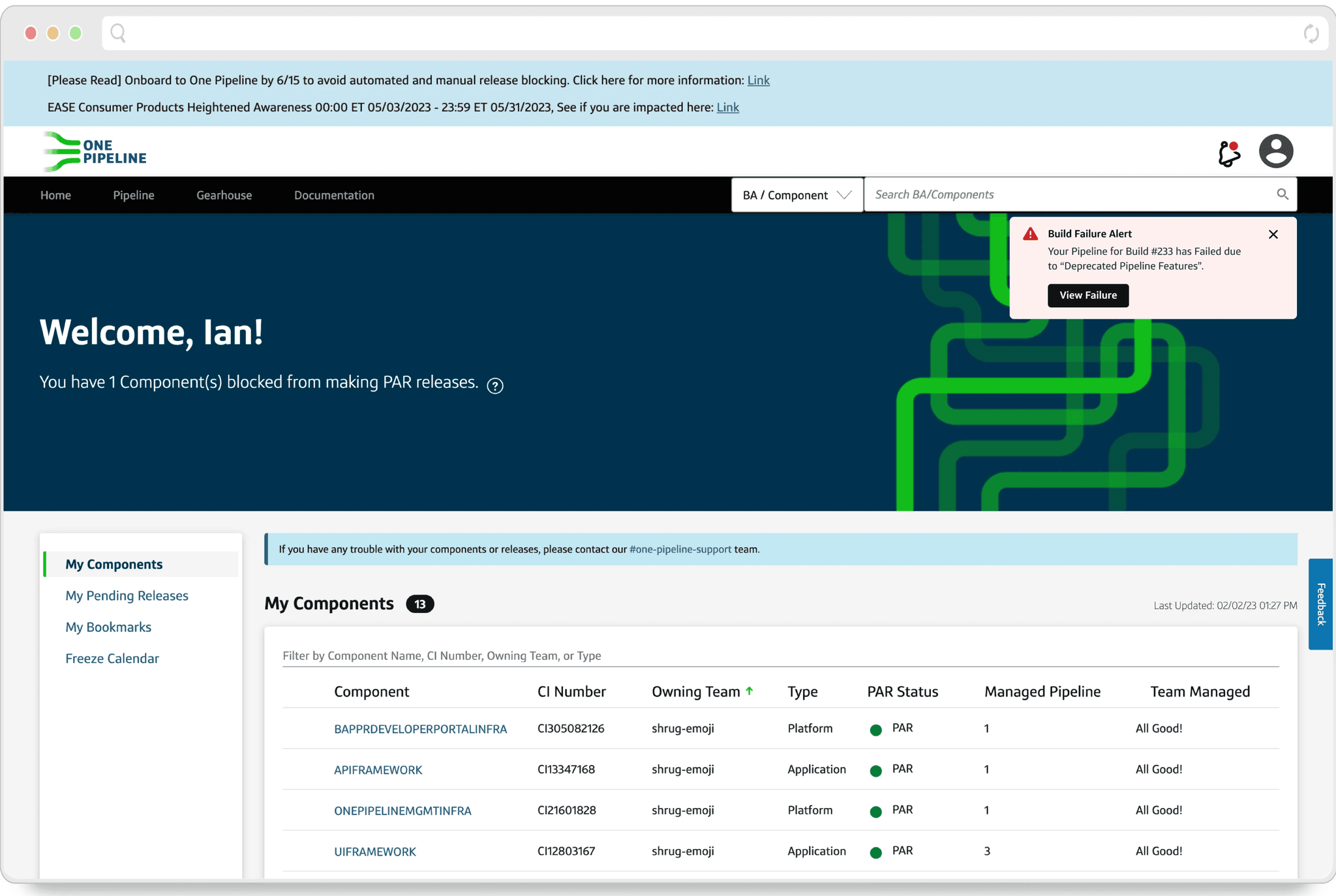This screenshot has height=896, width=1336.
Task: Dismiss the Build Failure Alert
Action: (x=1273, y=234)
